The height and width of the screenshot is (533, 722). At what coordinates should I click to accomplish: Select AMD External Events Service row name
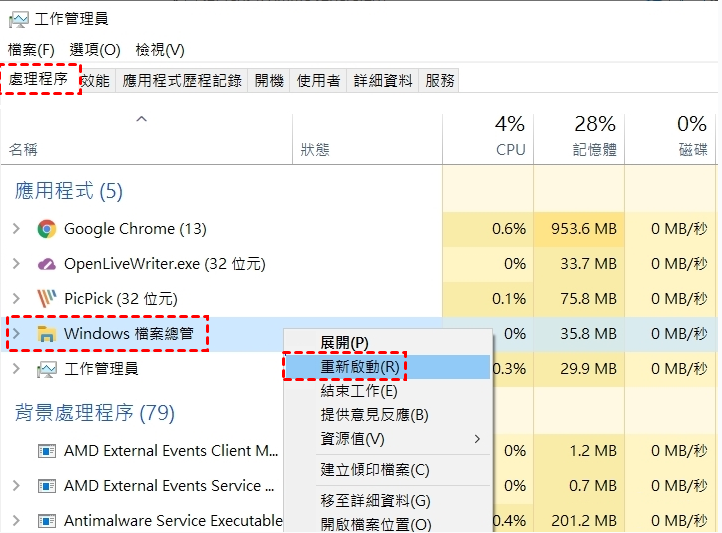tap(169, 486)
